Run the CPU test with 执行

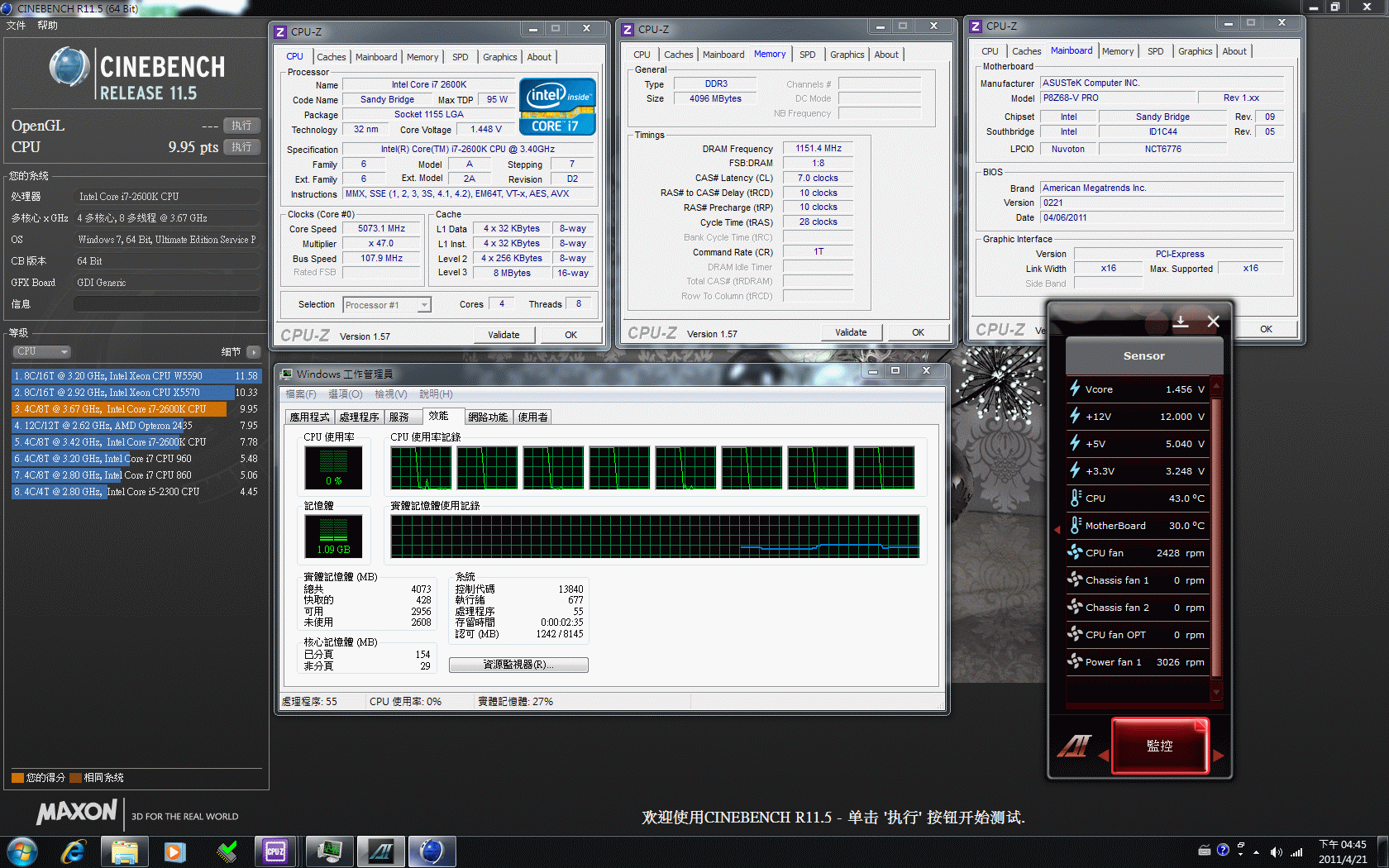point(241,147)
